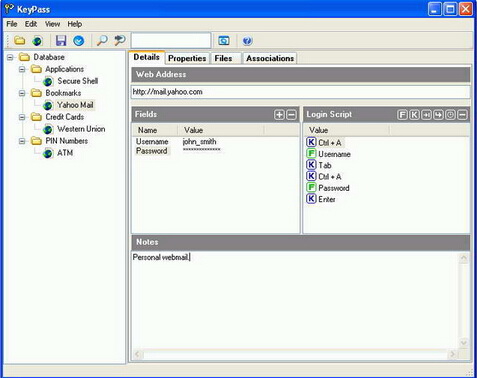Click the F icon in Login Script header

(x=402, y=115)
